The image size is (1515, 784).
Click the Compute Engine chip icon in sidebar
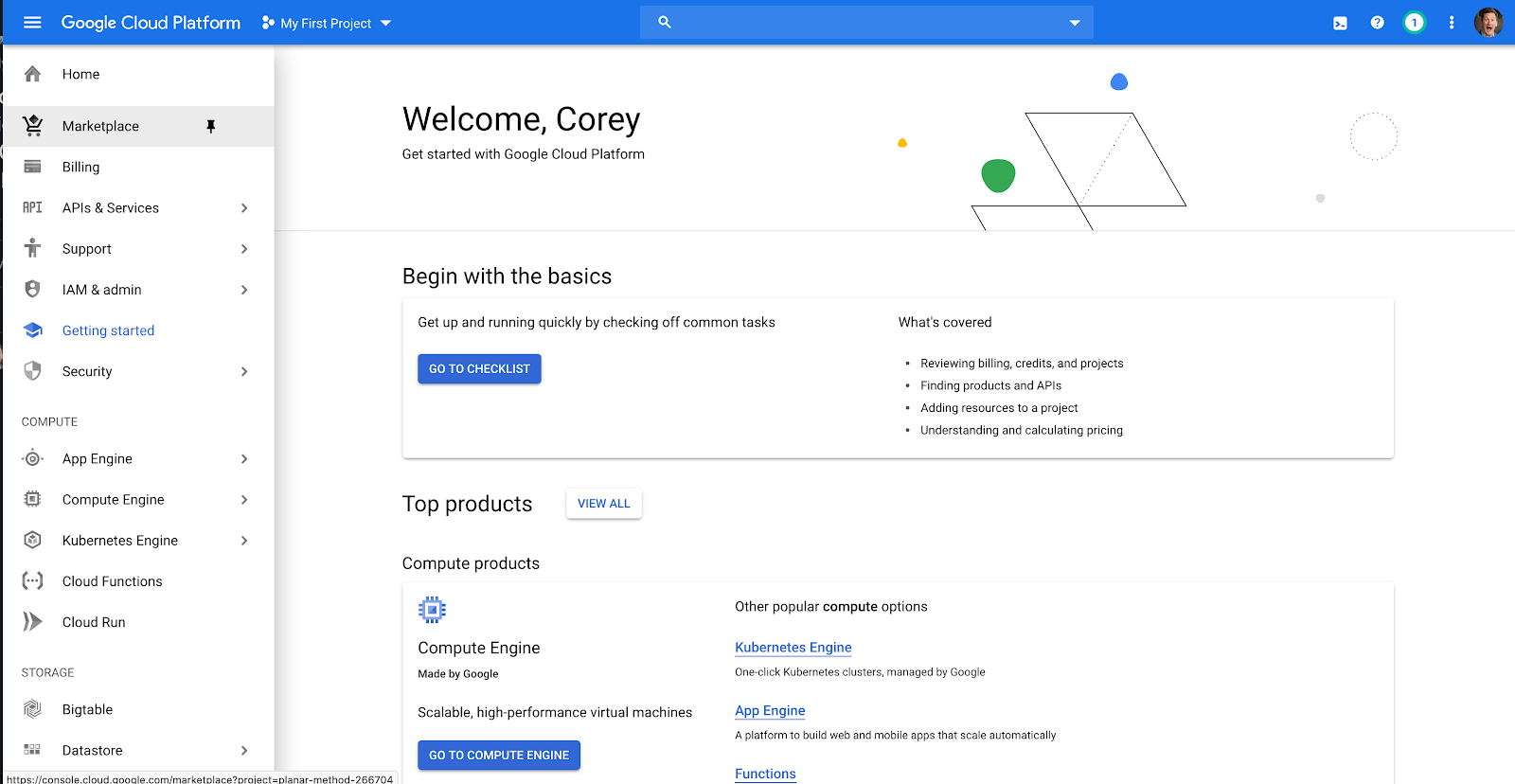32,499
